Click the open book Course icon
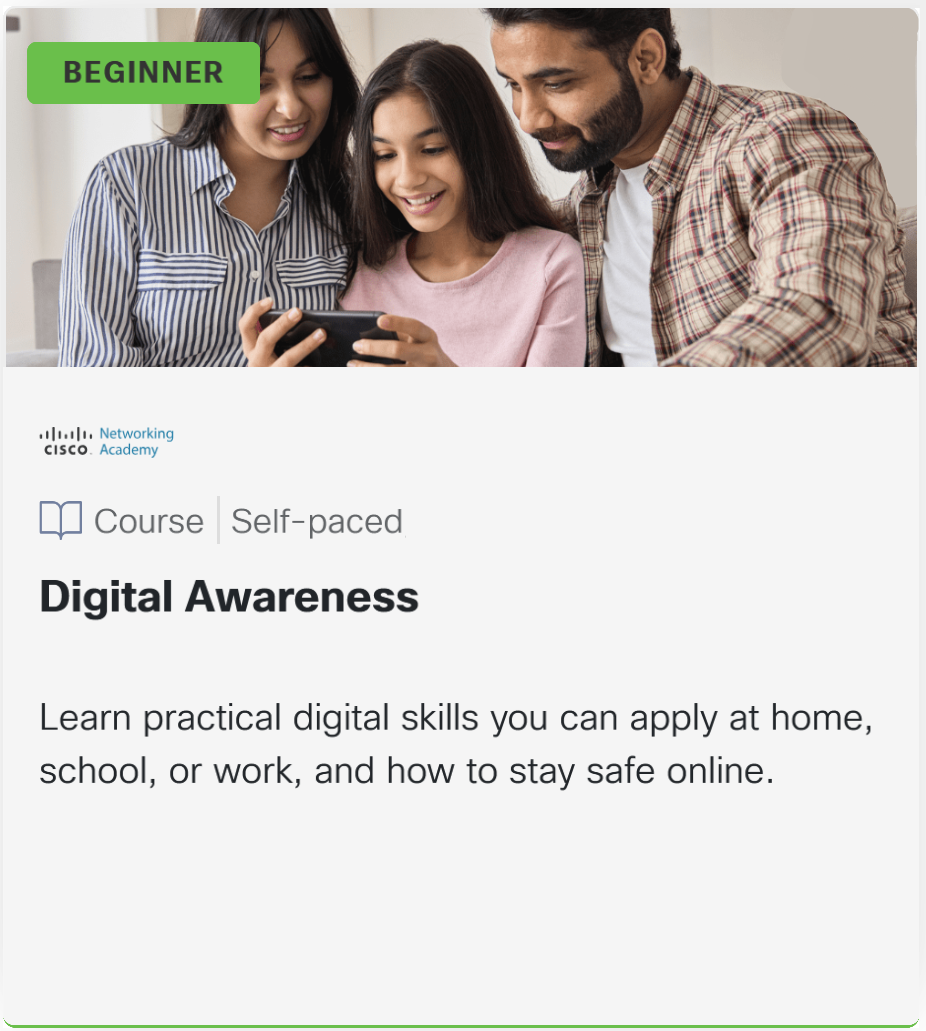Image resolution: width=926 pixels, height=1031 pixels. 61,519
